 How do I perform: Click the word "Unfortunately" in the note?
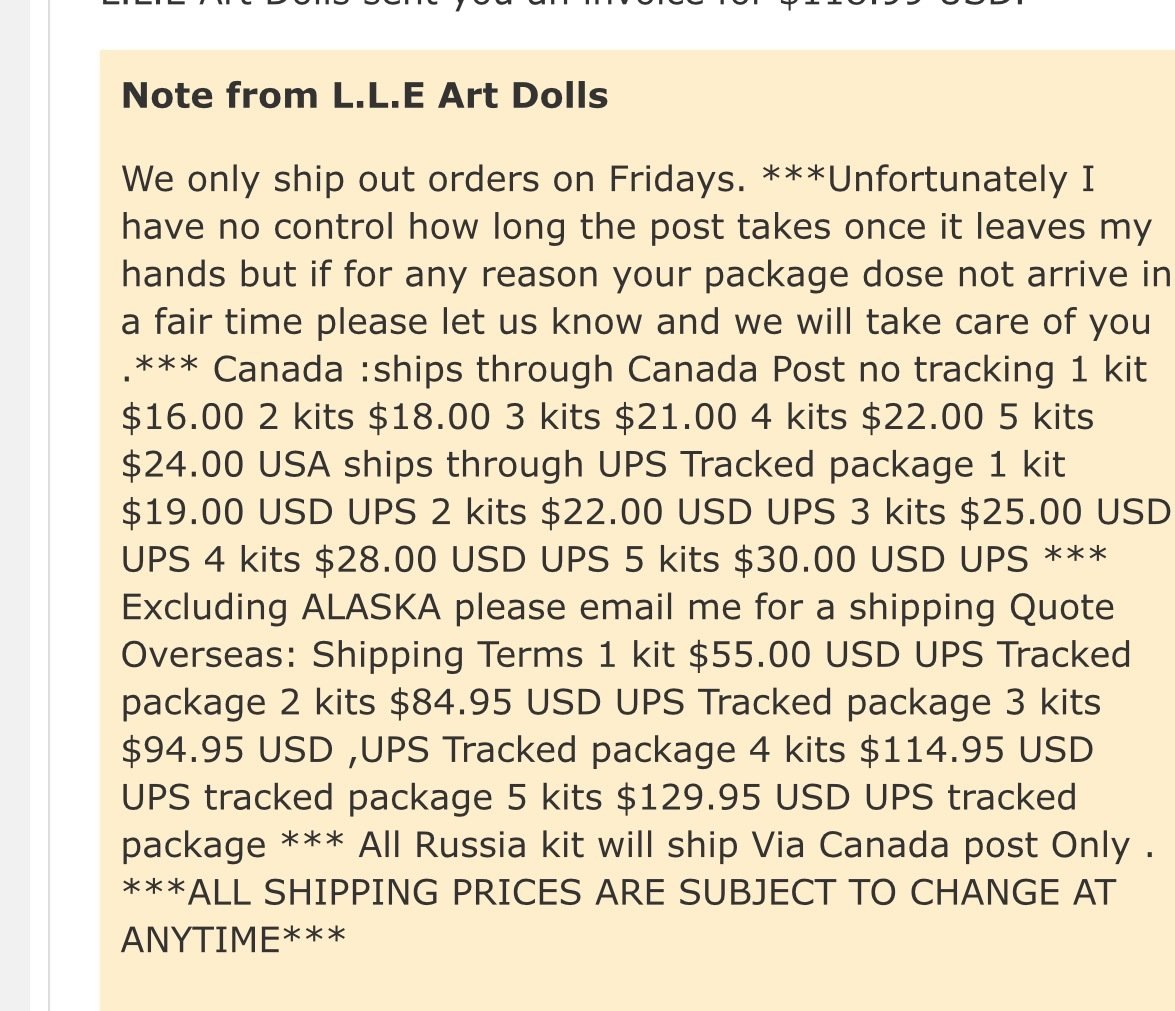click(946, 180)
